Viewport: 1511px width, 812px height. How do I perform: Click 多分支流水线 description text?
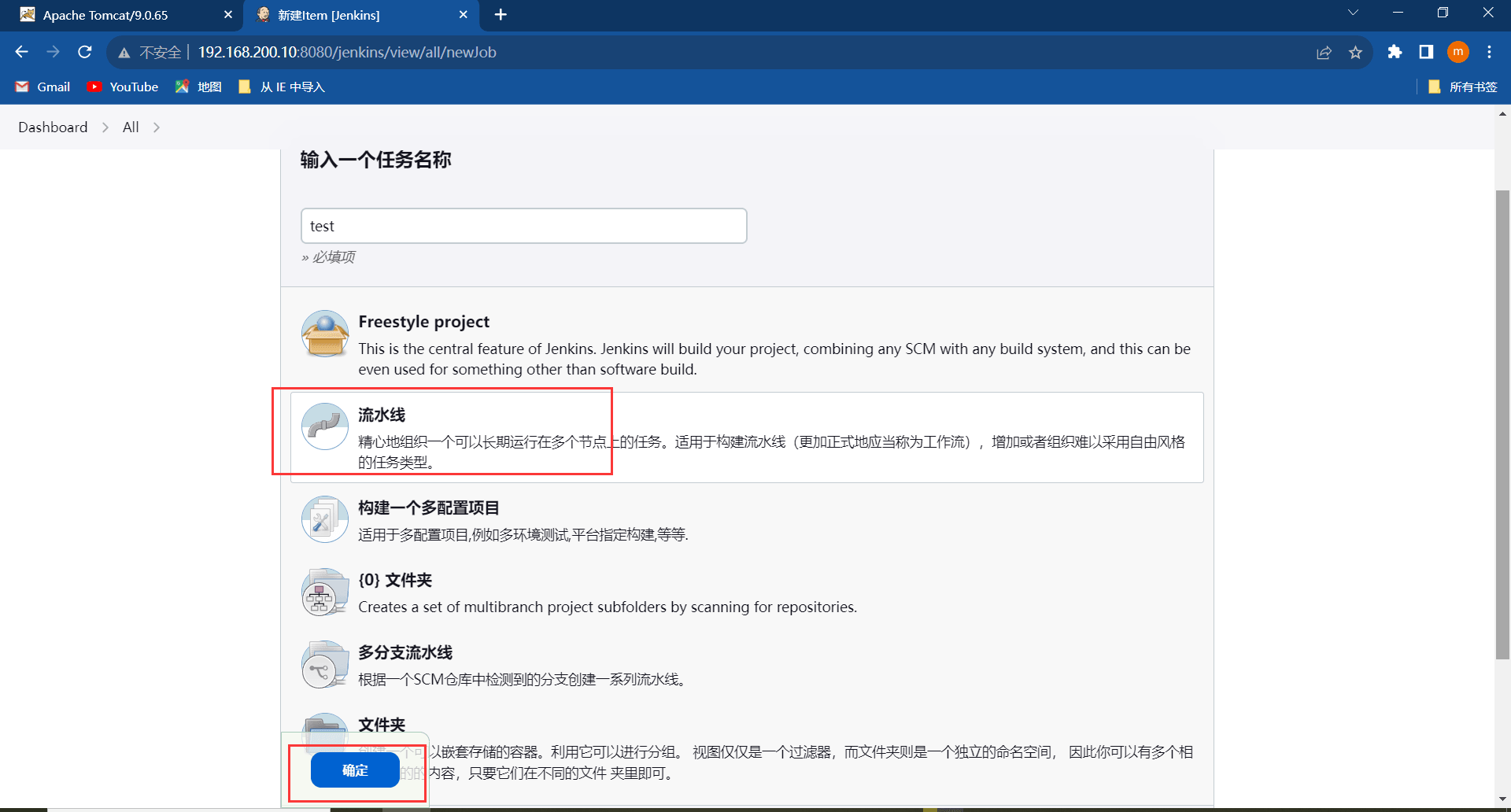[x=523, y=679]
